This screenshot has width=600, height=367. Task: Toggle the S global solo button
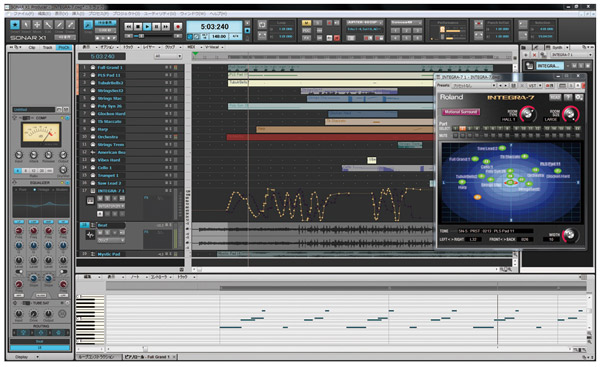[x=318, y=23]
